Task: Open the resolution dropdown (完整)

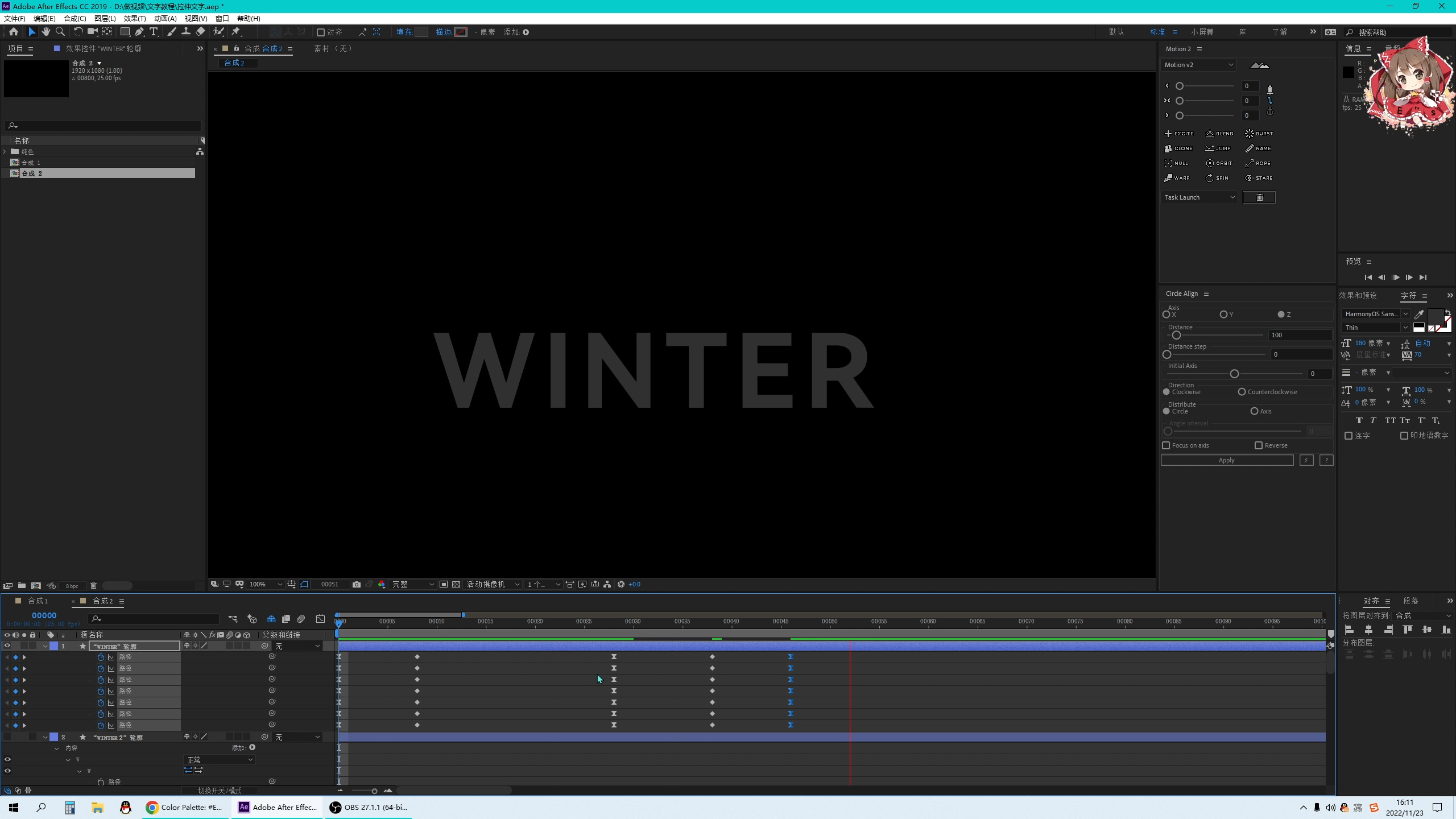Action: pyautogui.click(x=413, y=584)
